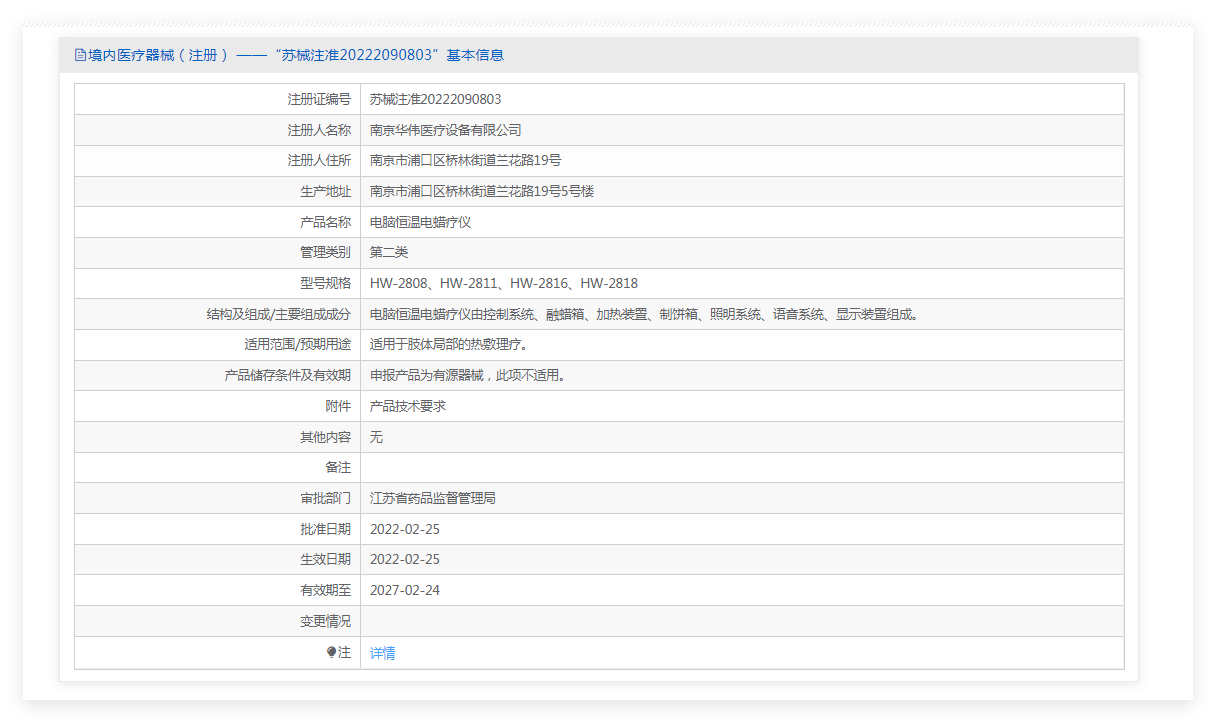
Task: Click the 管理类别 label
Action: tap(325, 252)
